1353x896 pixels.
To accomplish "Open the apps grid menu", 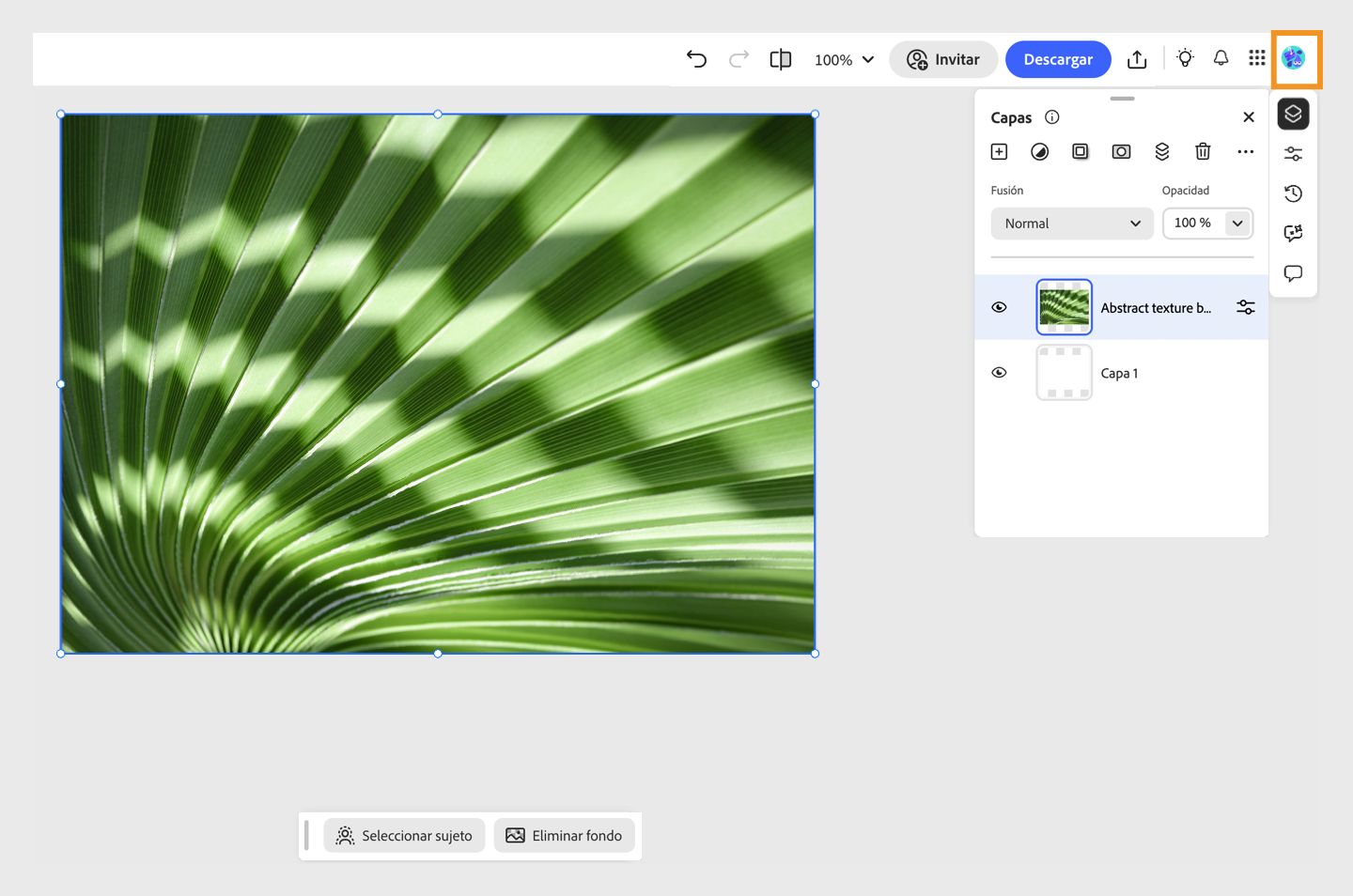I will click(1256, 57).
